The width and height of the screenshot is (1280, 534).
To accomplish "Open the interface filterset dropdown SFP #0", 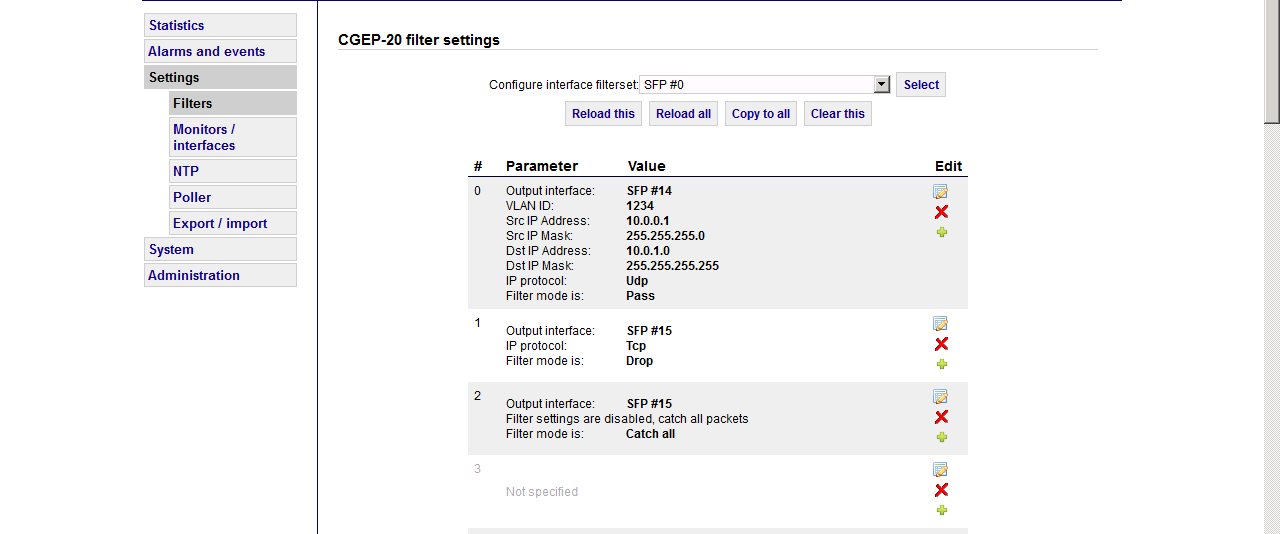I will [x=765, y=85].
